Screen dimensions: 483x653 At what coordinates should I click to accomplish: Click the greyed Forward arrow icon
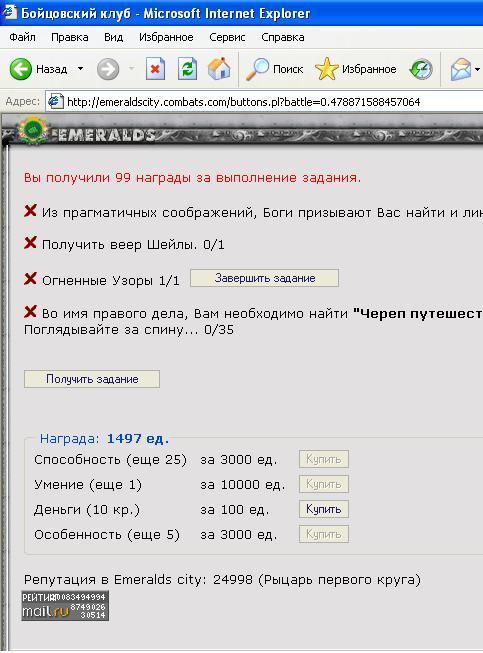(108, 69)
